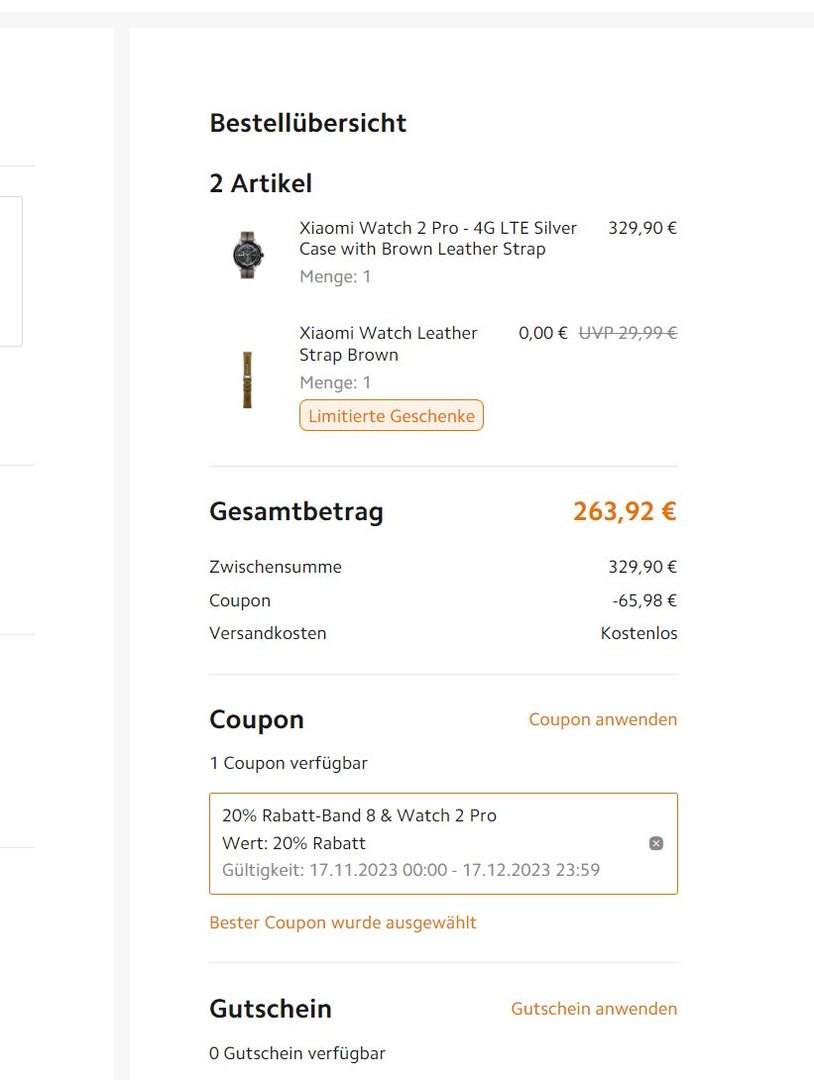Click the watch's 329,90 € item price

click(642, 228)
